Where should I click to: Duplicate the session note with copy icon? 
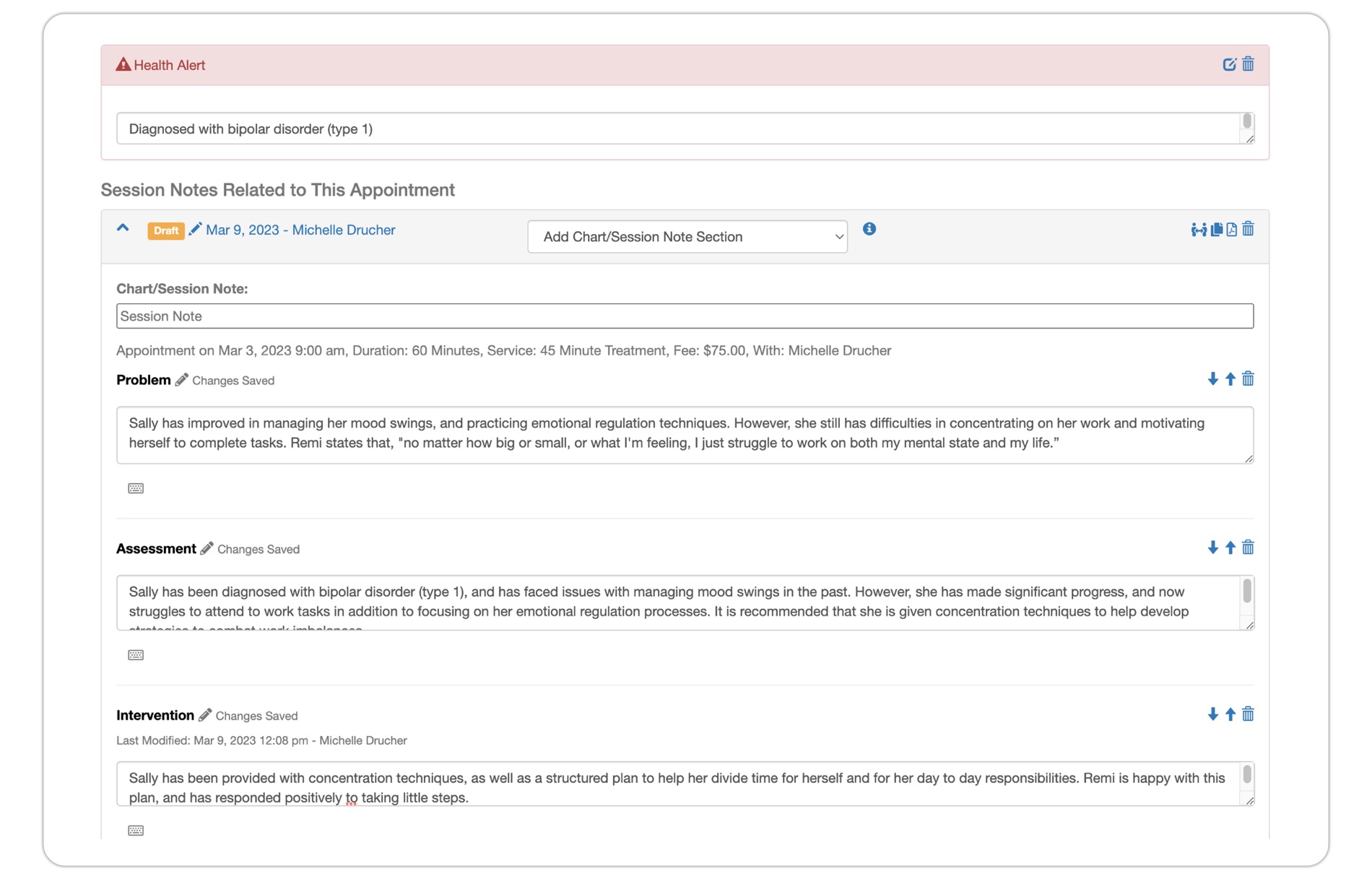pyautogui.click(x=1217, y=230)
